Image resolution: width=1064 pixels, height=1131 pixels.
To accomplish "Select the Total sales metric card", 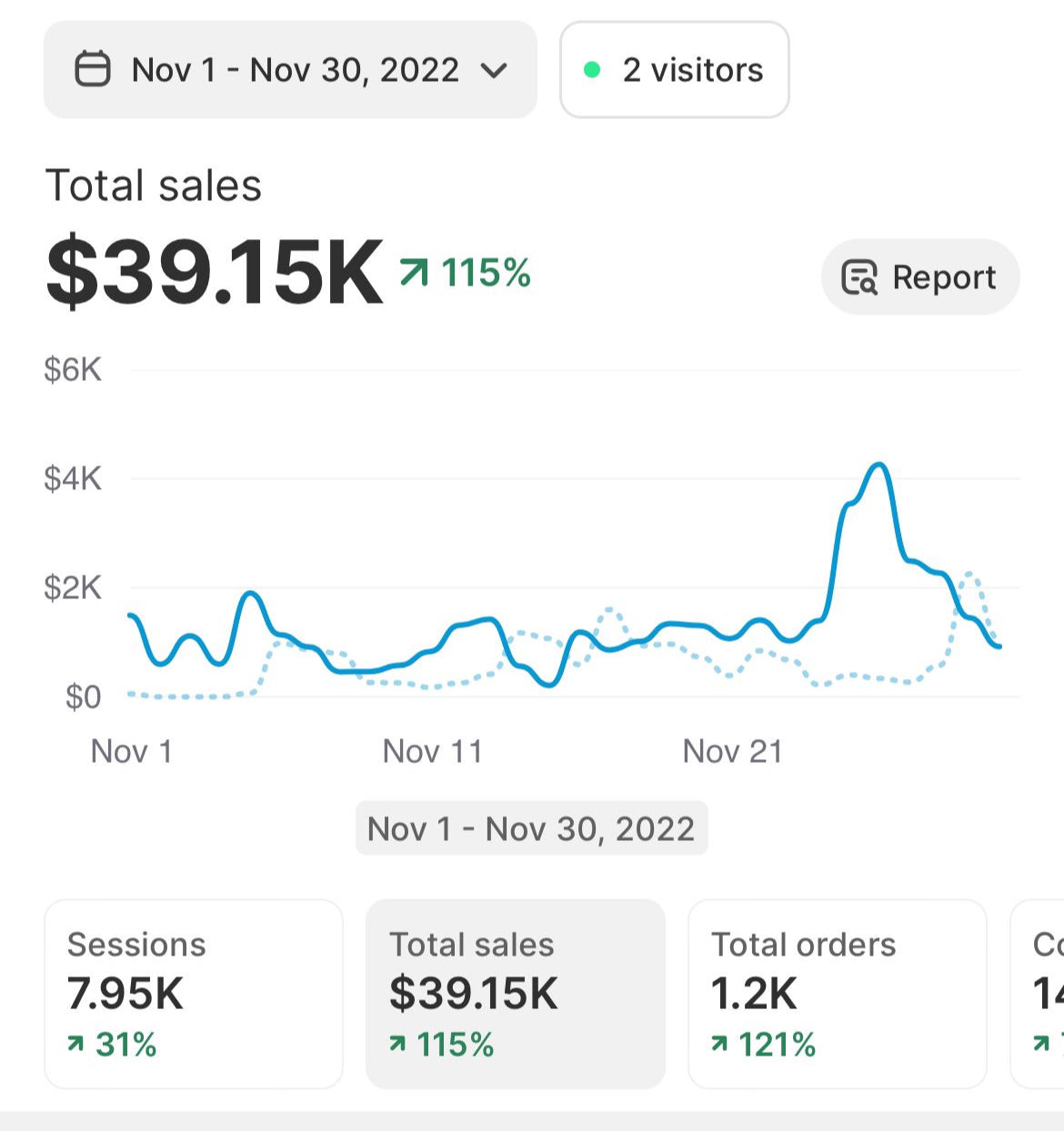I will (x=515, y=994).
